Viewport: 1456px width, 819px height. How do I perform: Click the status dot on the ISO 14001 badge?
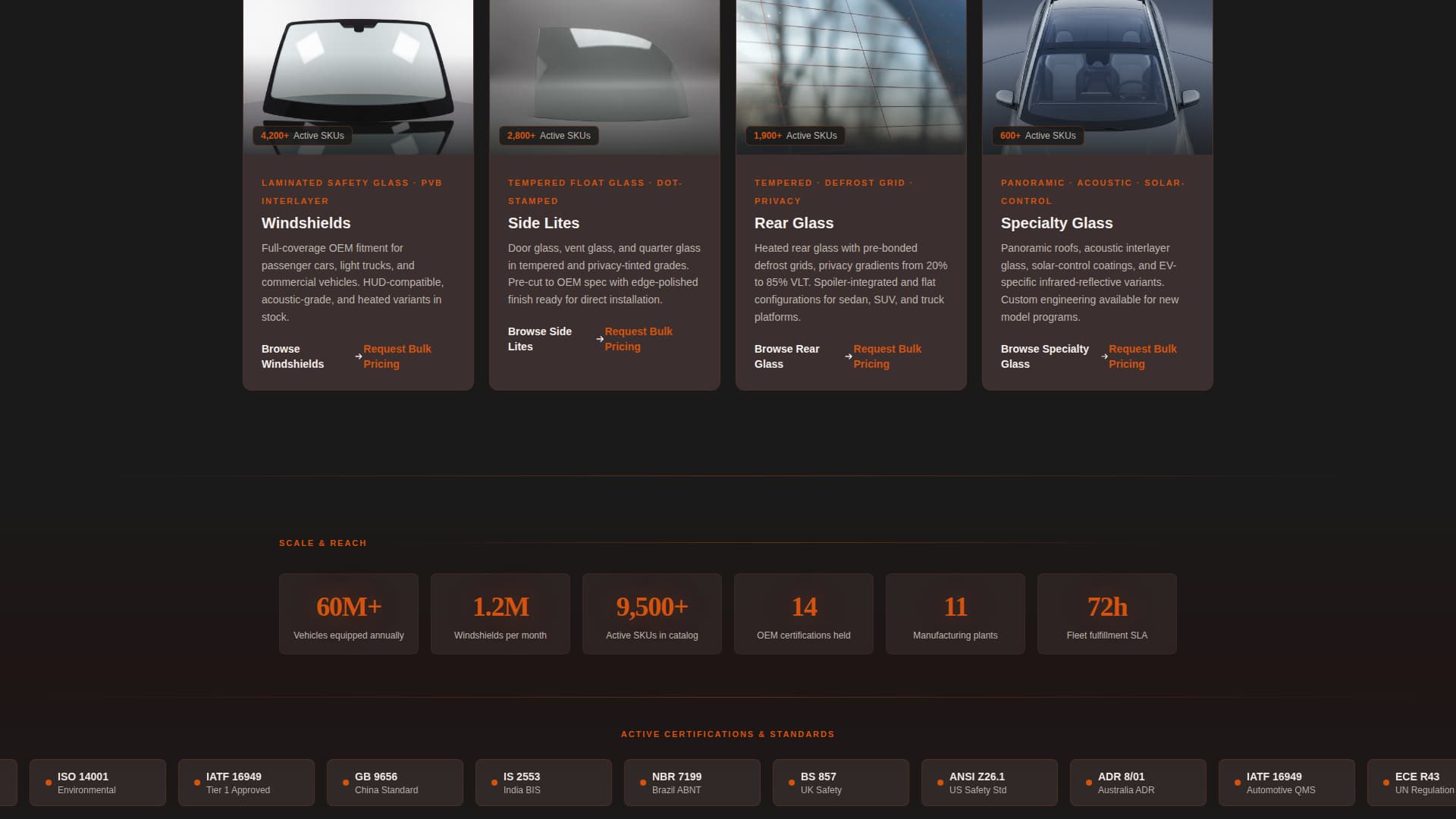48,782
